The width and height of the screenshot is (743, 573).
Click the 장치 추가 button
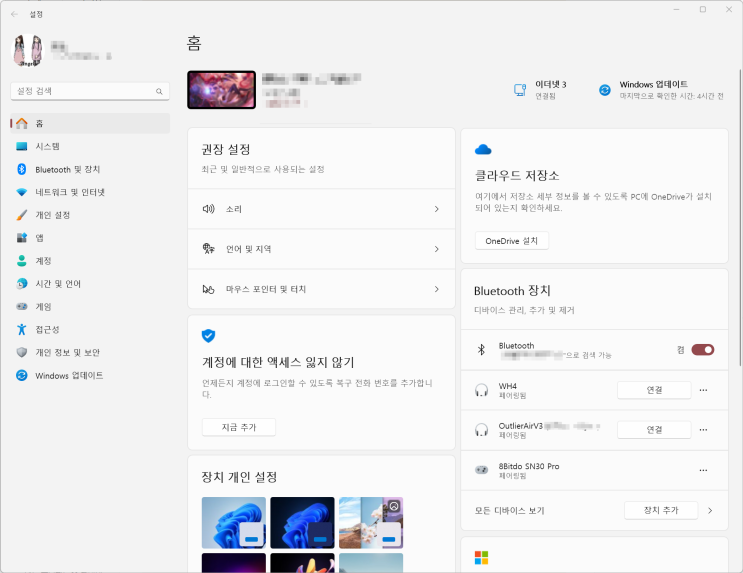click(x=661, y=510)
